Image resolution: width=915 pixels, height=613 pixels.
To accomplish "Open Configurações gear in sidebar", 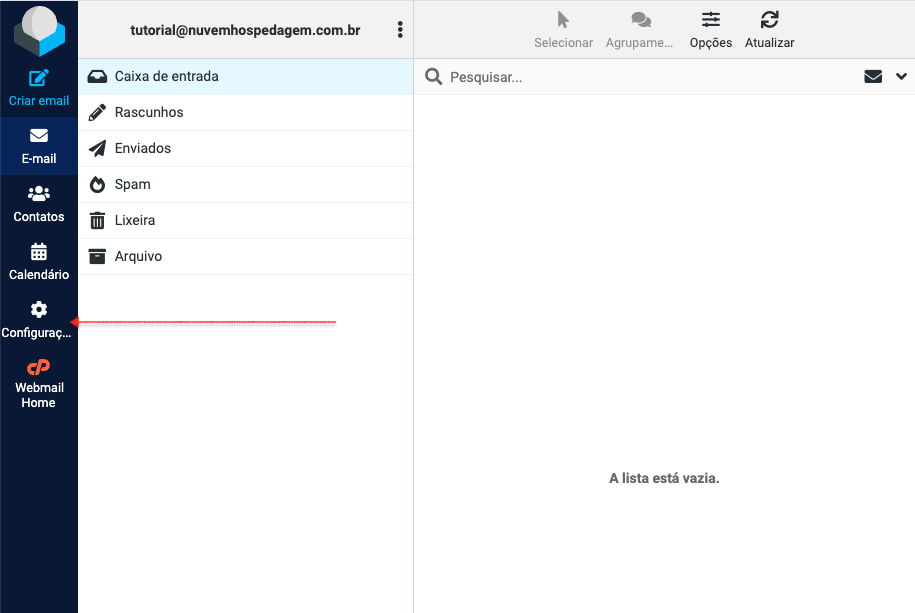I will pyautogui.click(x=39, y=320).
